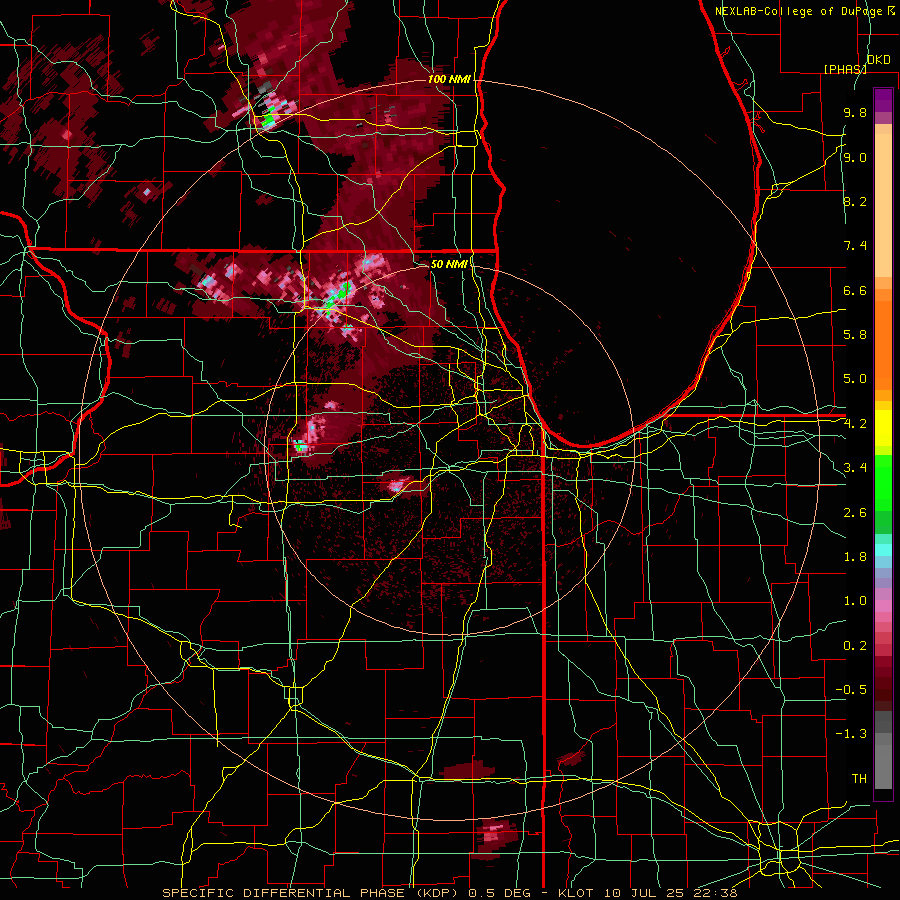
Task: Click the 8.2 scale value
Action: 855,201
